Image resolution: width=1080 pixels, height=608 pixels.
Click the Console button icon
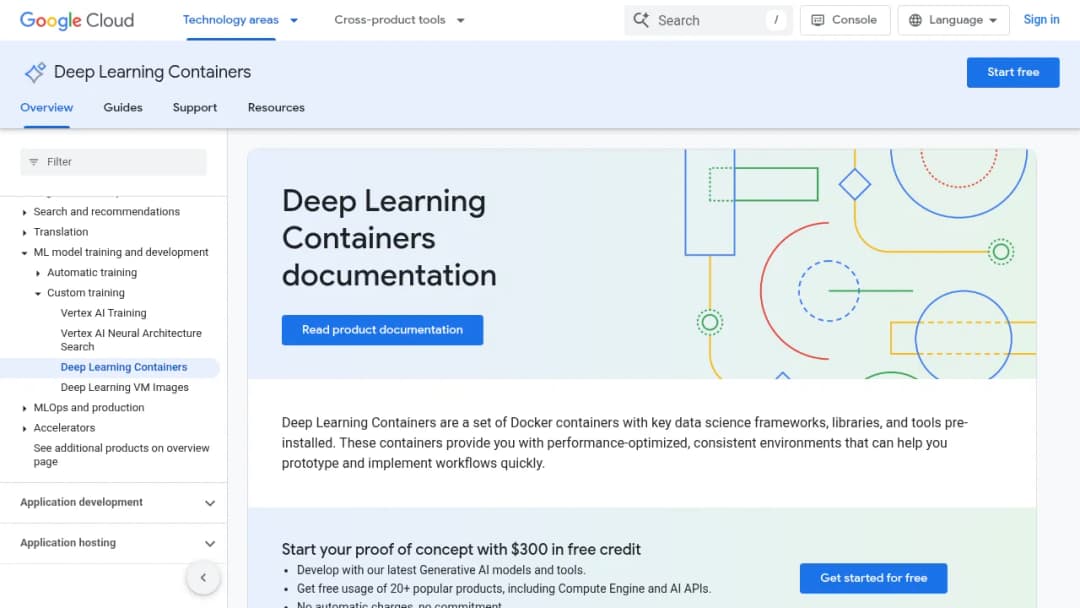[x=818, y=20]
